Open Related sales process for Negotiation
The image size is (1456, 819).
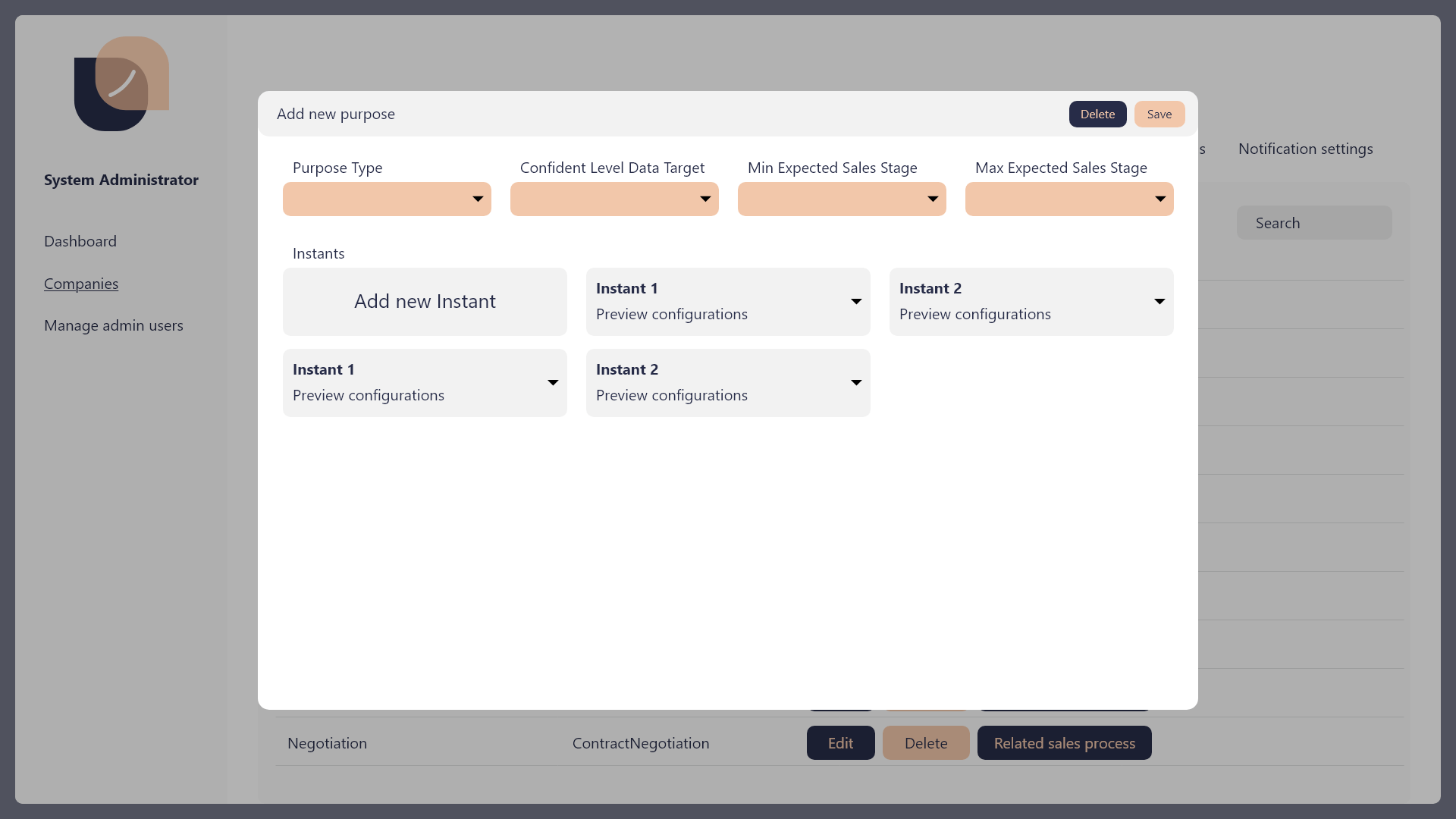(1064, 743)
